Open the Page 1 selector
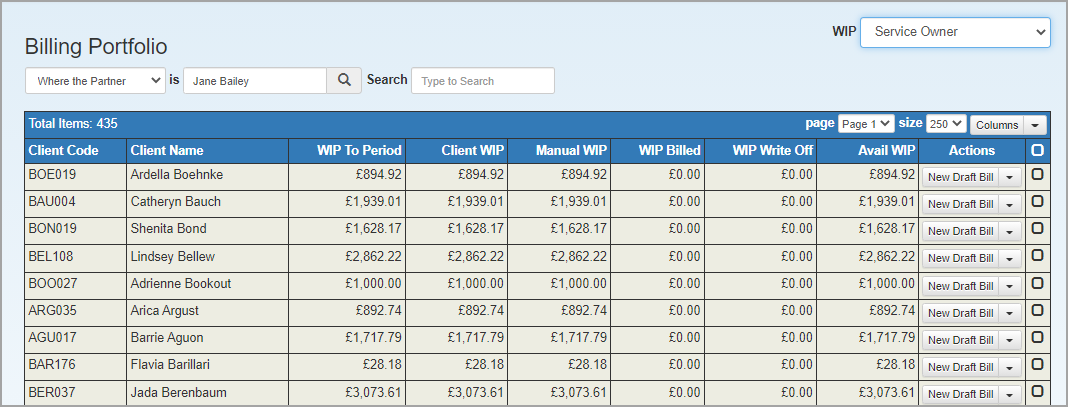Viewport: 1068px width, 407px height. point(866,124)
